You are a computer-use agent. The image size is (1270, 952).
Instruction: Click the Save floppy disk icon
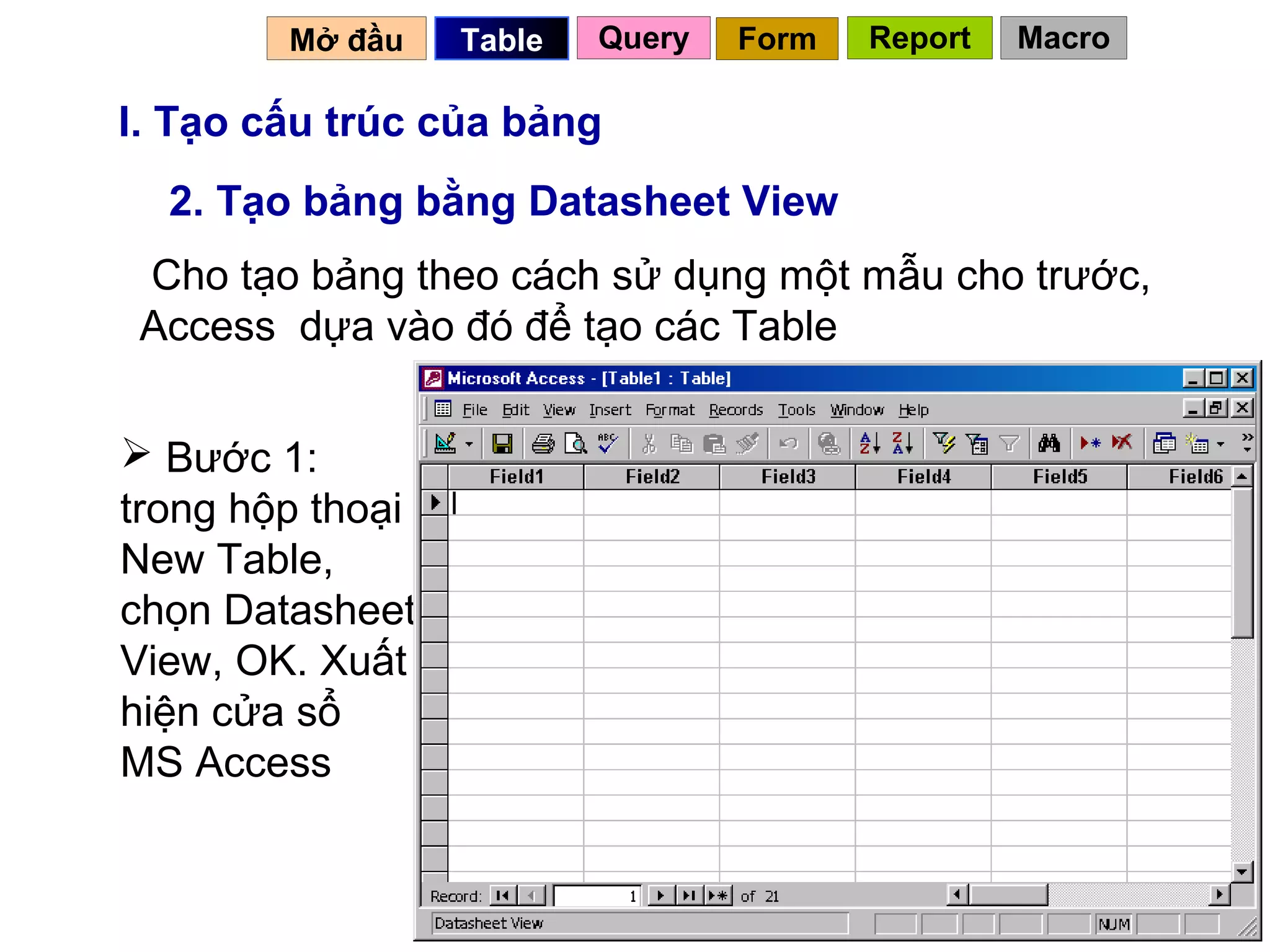tap(502, 443)
